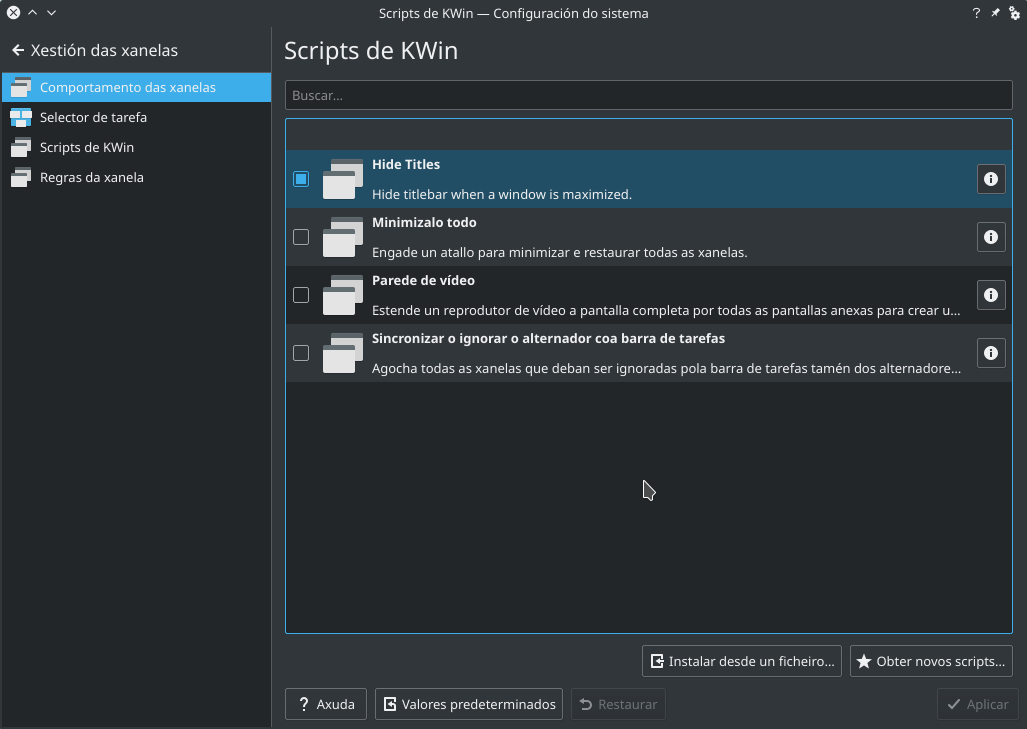
Task: Click Obter novos scripts button
Action: click(x=931, y=662)
